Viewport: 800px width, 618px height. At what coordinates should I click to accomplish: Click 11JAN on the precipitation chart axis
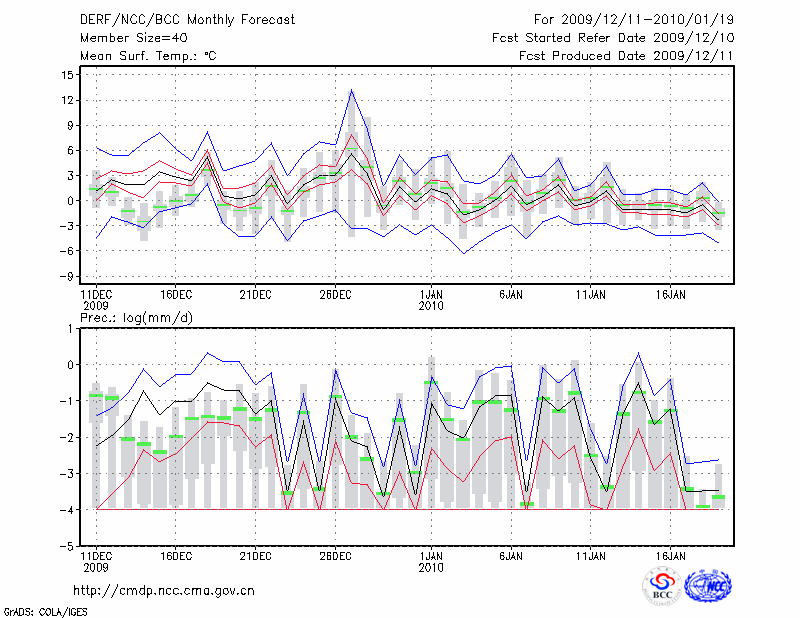tap(591, 553)
